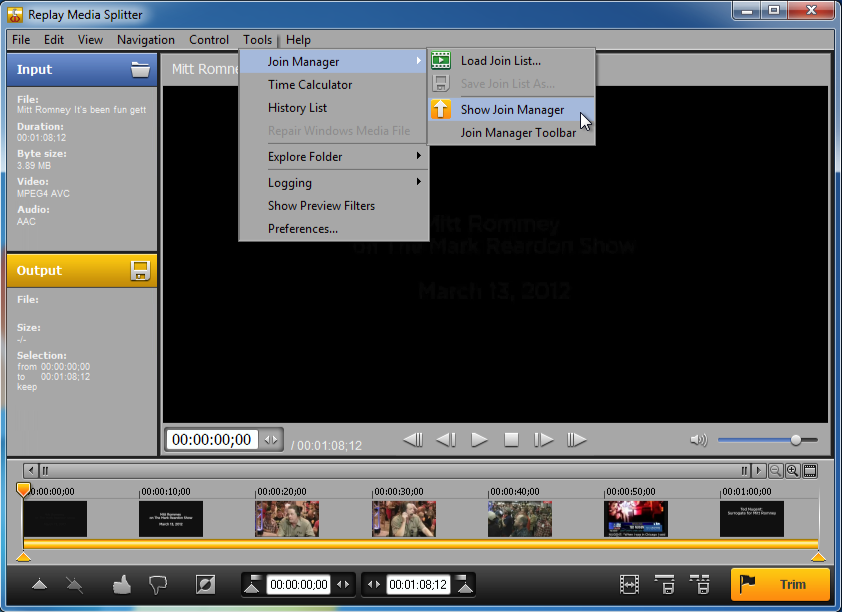
Task: Keep selection with thumbs up icon
Action: (x=122, y=584)
